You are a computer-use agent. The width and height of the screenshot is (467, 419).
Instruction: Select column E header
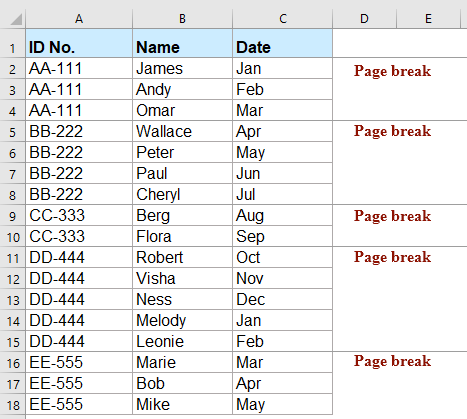tap(428, 19)
